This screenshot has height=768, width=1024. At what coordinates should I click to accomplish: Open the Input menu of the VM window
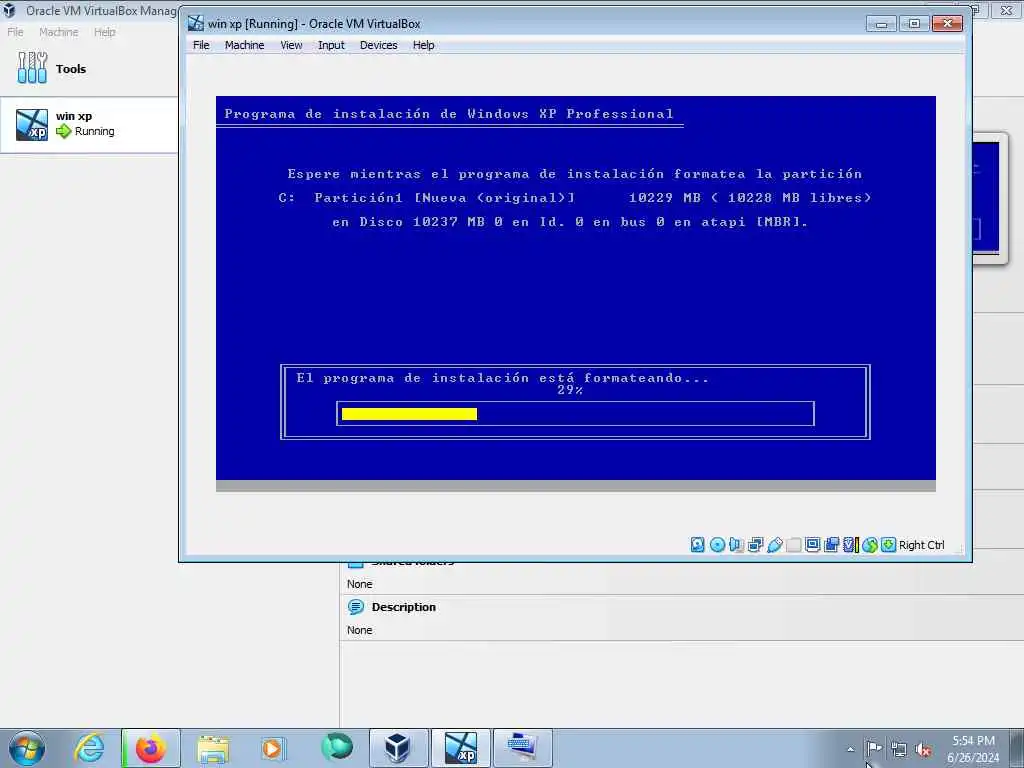331,45
